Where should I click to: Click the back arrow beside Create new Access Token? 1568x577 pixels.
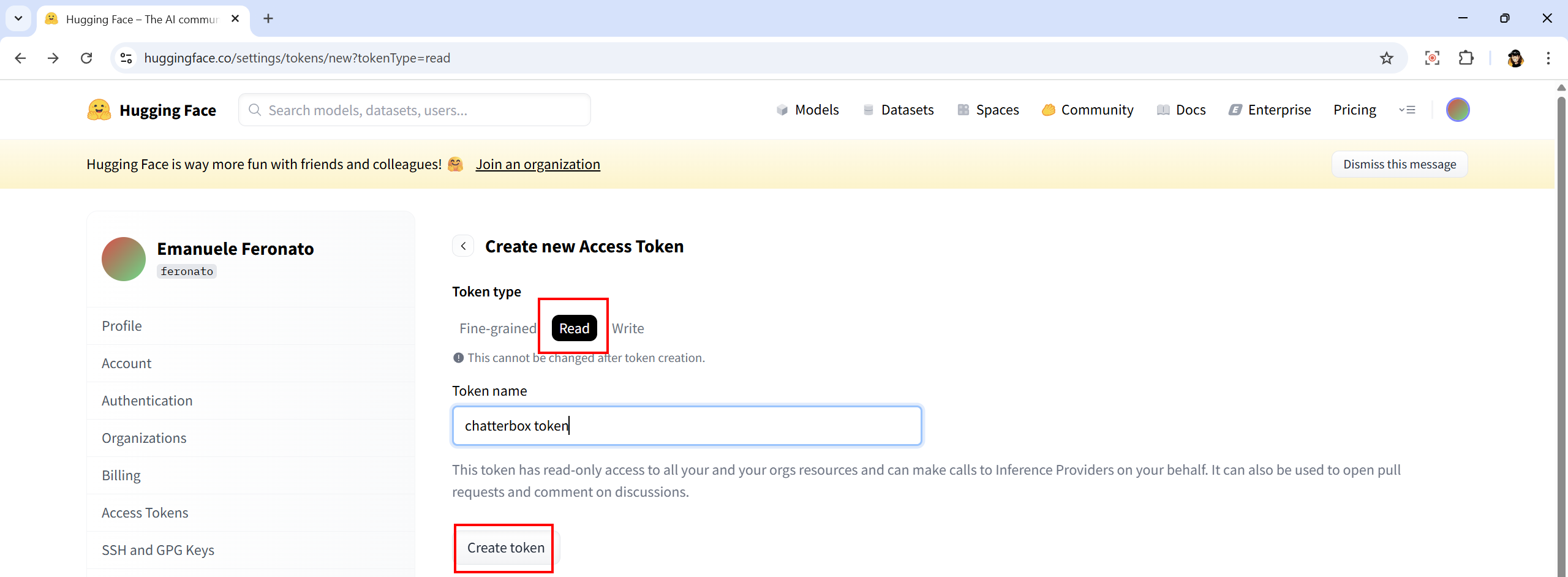coord(463,246)
